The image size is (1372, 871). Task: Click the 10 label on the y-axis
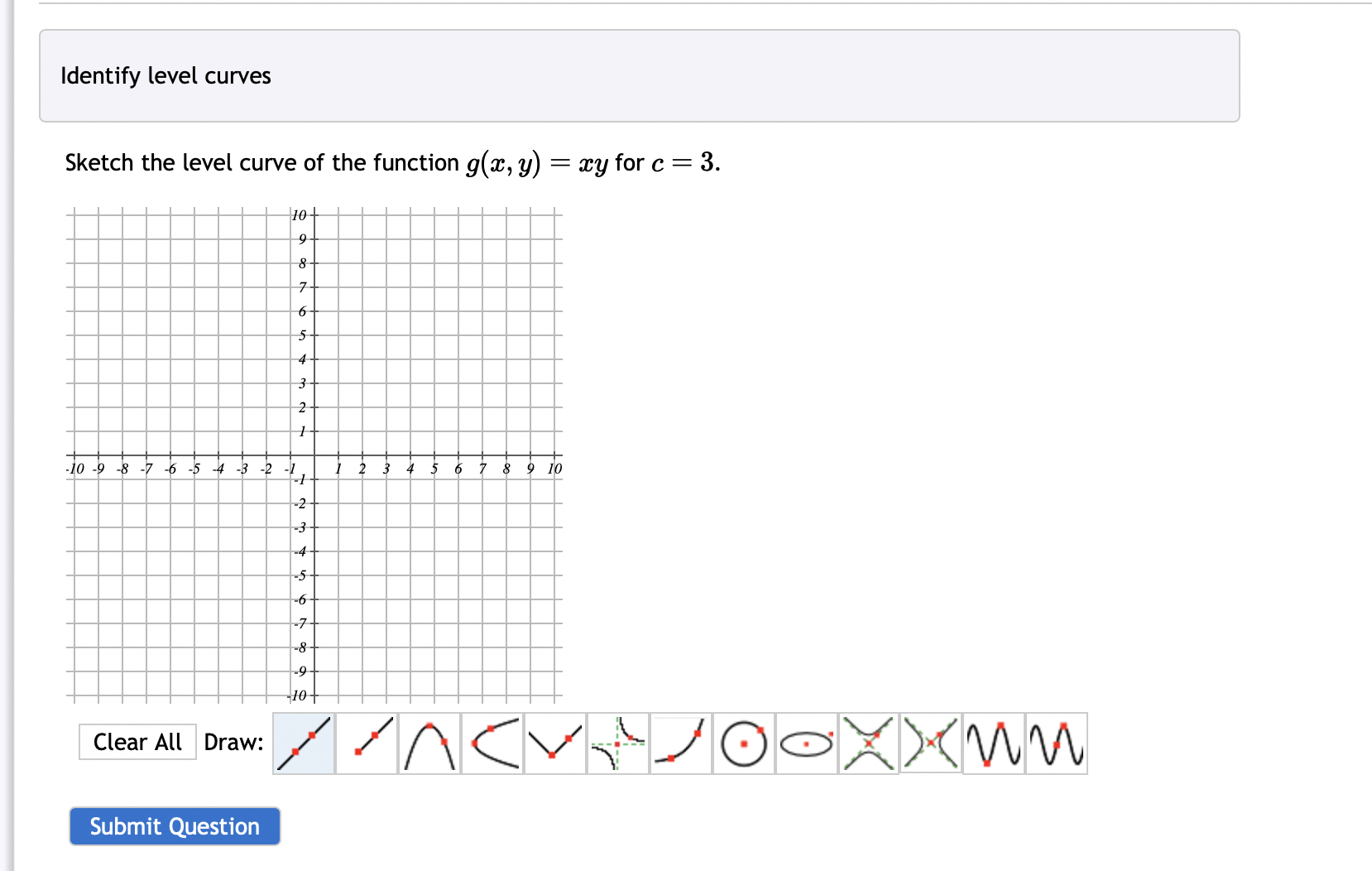tap(300, 215)
